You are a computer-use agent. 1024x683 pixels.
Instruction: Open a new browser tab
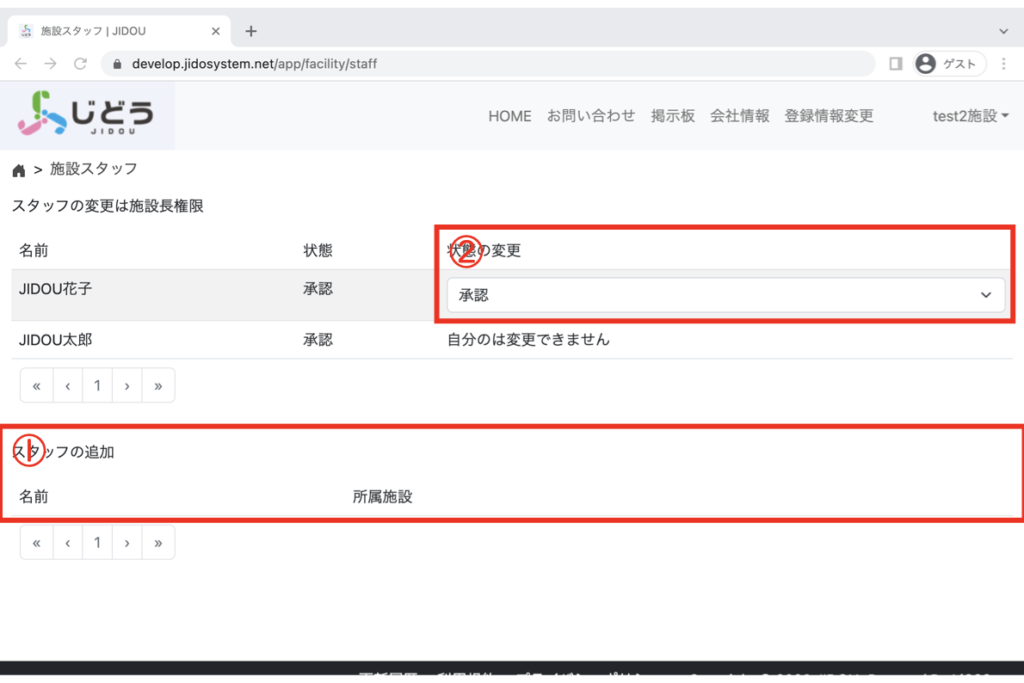[x=251, y=31]
